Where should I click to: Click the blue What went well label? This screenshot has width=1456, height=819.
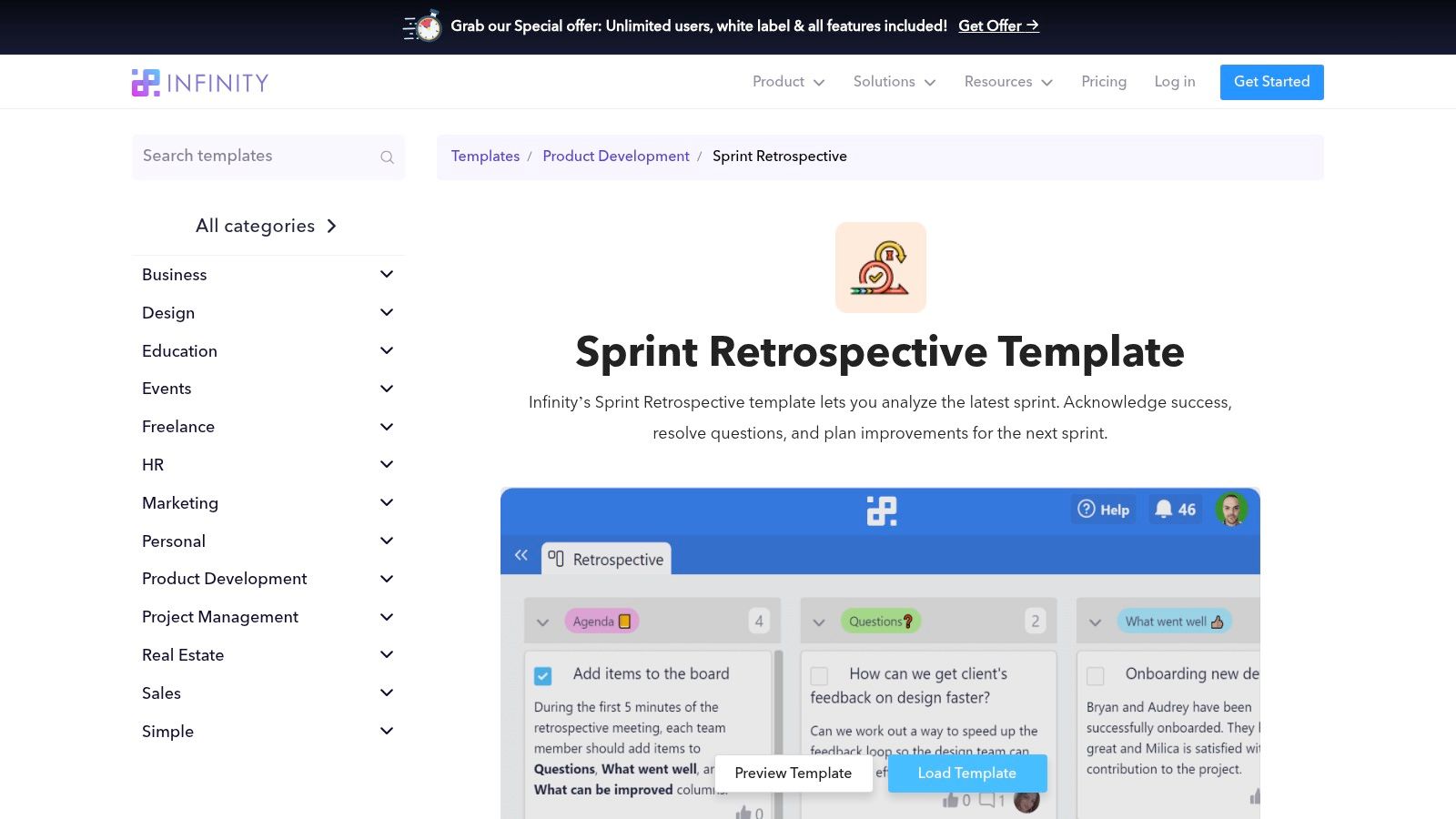[1174, 622]
